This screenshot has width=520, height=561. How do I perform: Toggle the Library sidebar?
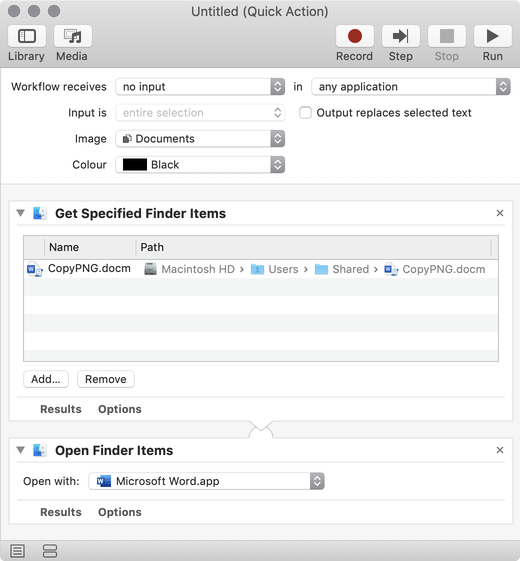coord(27,36)
